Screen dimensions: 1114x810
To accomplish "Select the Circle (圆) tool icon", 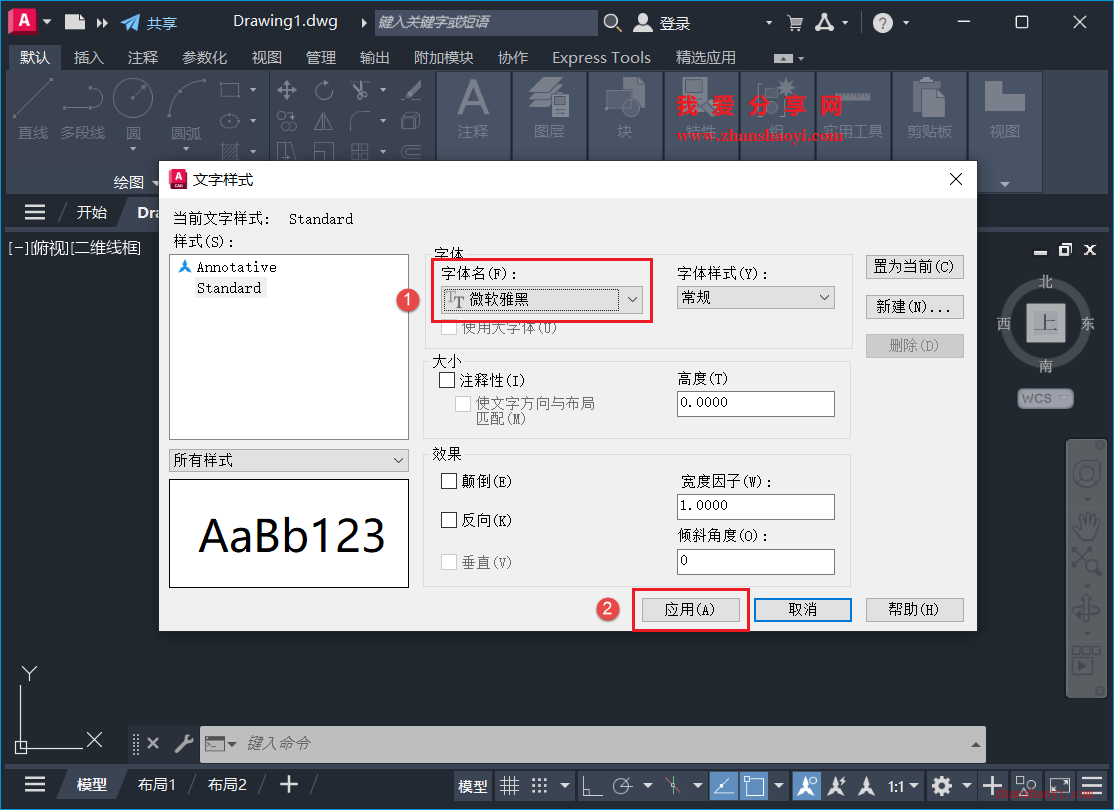I will (x=133, y=98).
